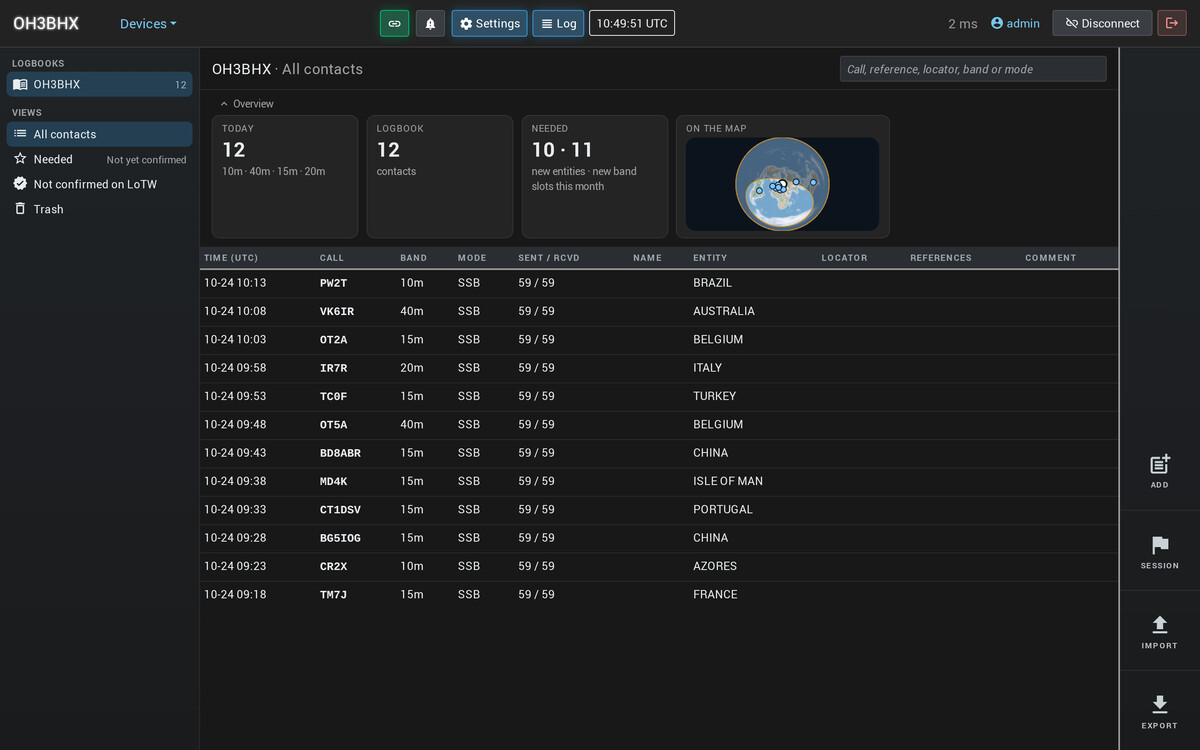This screenshot has height=750, width=1200.
Task: Sort by the Call column header
Action: coord(332,258)
